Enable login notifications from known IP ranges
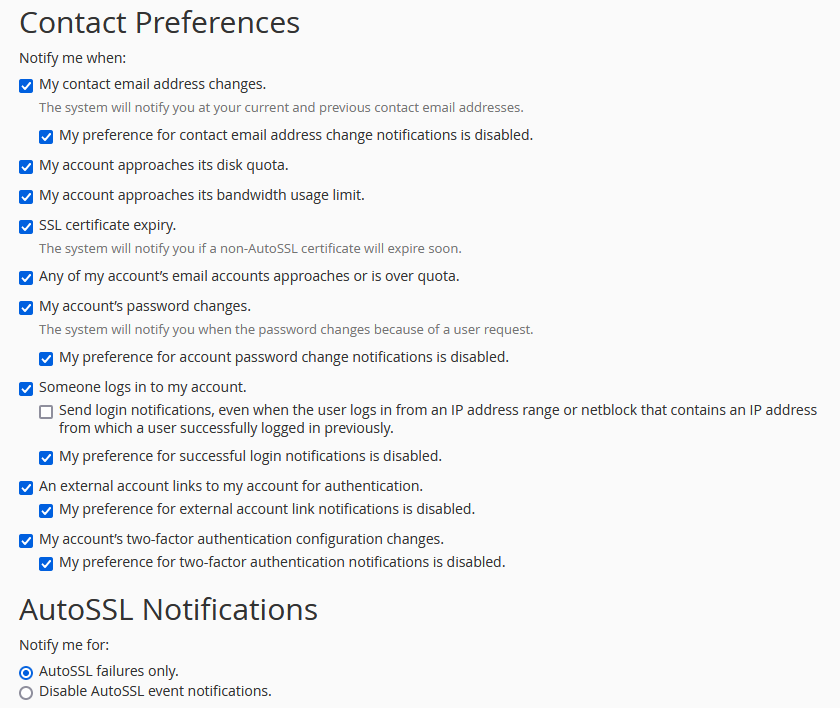This screenshot has width=840, height=708. (46, 411)
